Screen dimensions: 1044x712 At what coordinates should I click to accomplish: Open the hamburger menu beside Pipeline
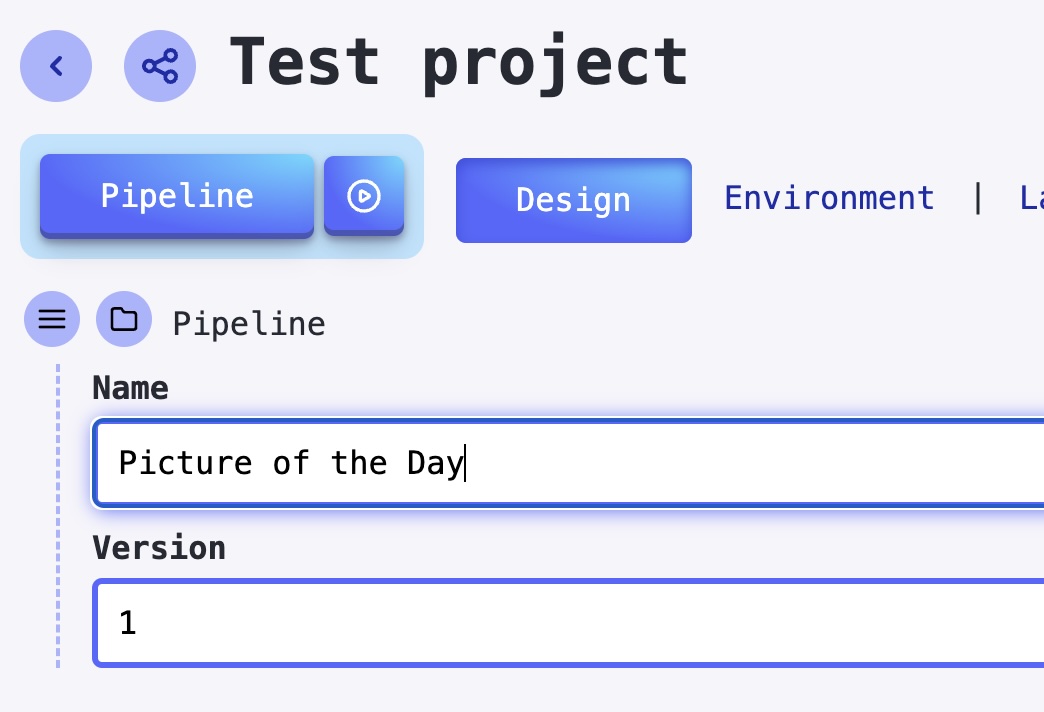pos(52,320)
